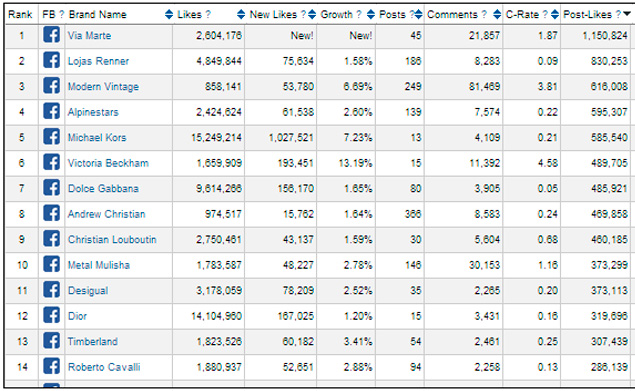
Task: Open the Modern Vintage brand link
Action: click(x=103, y=87)
